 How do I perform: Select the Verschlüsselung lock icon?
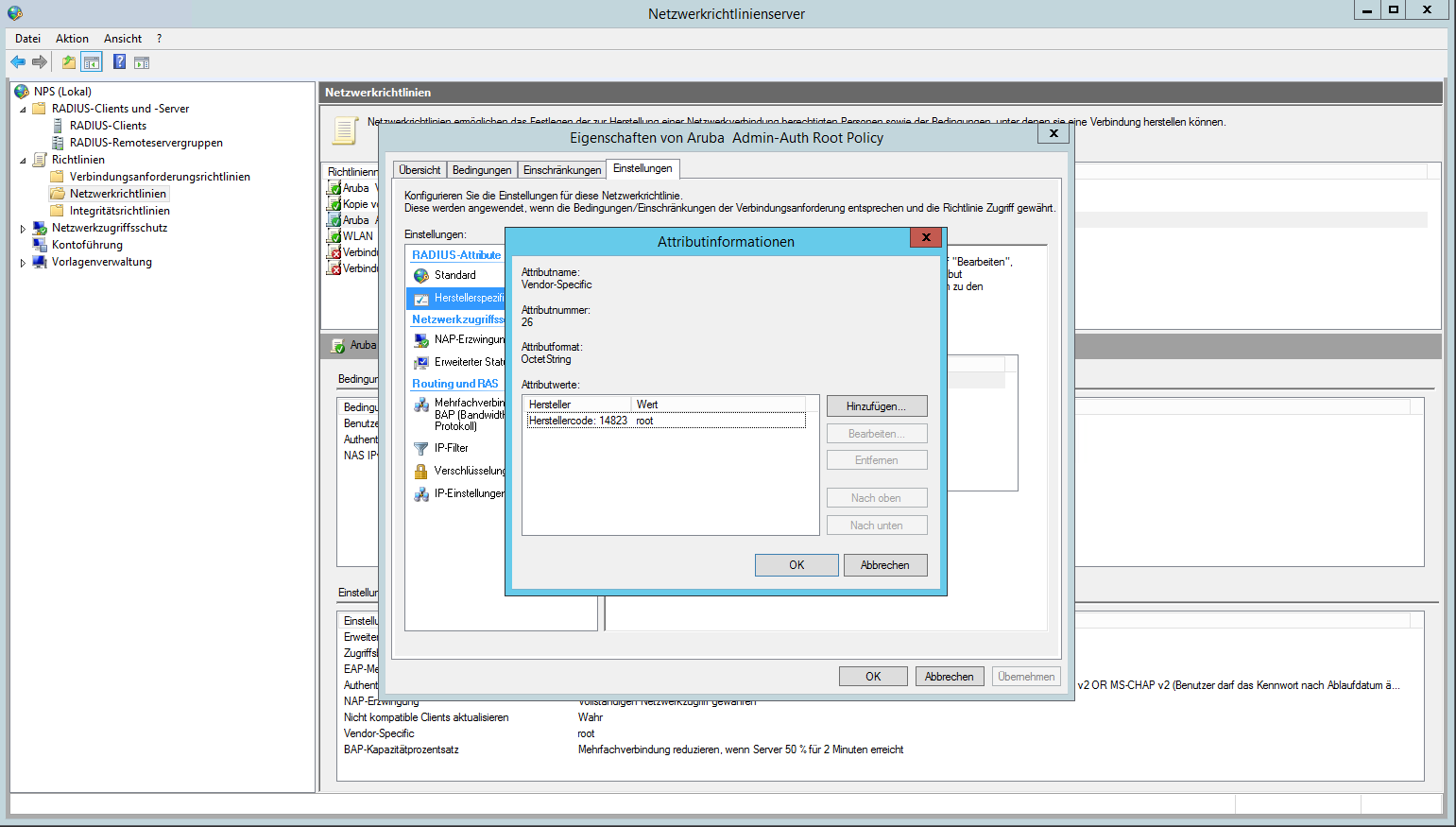coord(421,471)
